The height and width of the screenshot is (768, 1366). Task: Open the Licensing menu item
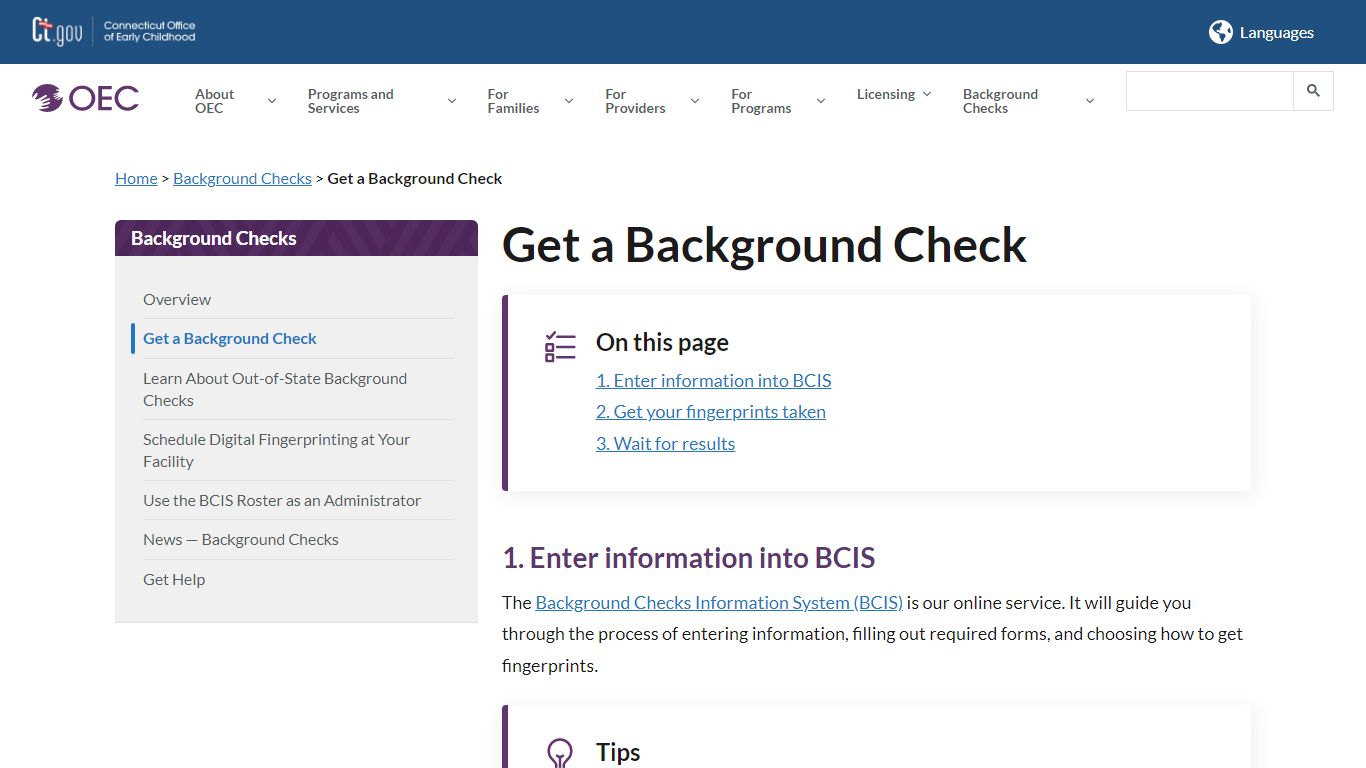coord(886,94)
